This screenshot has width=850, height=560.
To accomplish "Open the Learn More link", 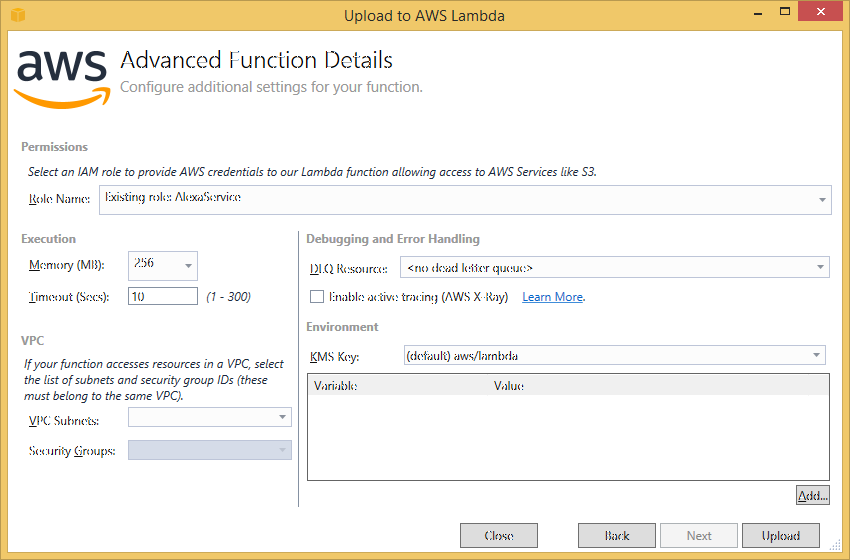I will [x=553, y=297].
